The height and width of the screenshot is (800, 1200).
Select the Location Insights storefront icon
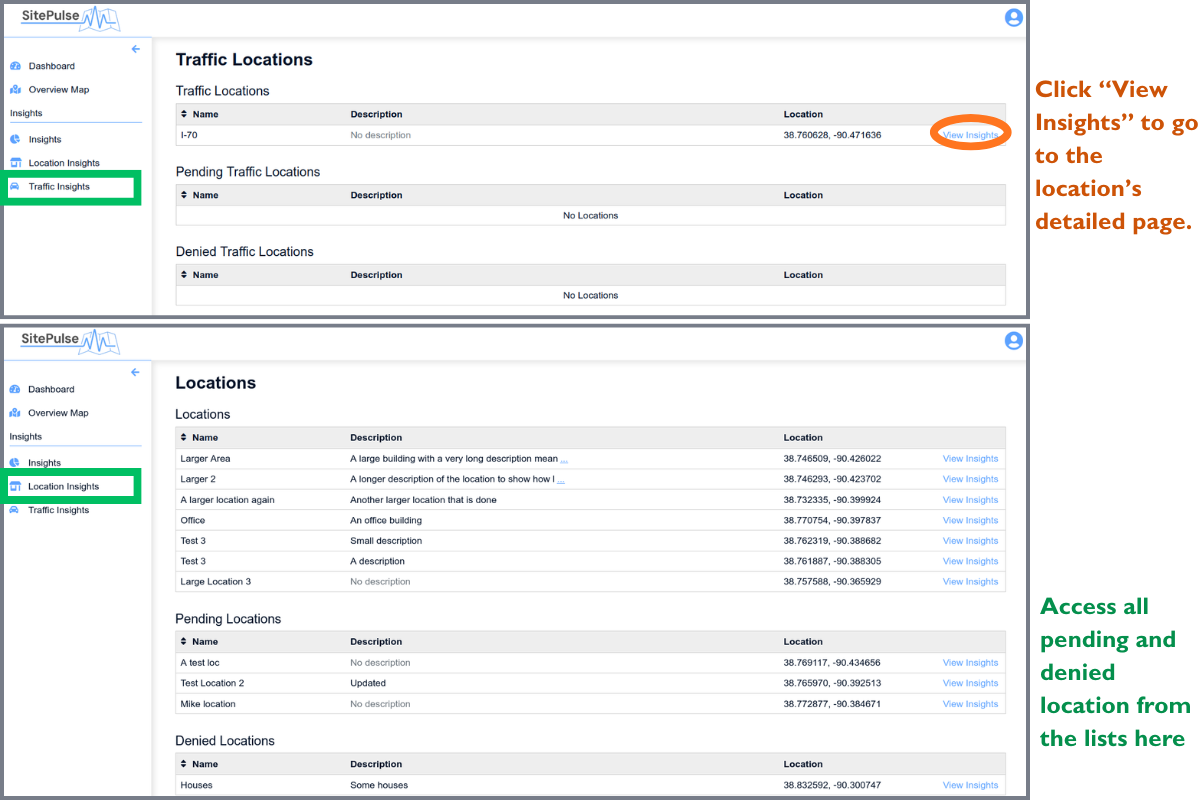[17, 162]
